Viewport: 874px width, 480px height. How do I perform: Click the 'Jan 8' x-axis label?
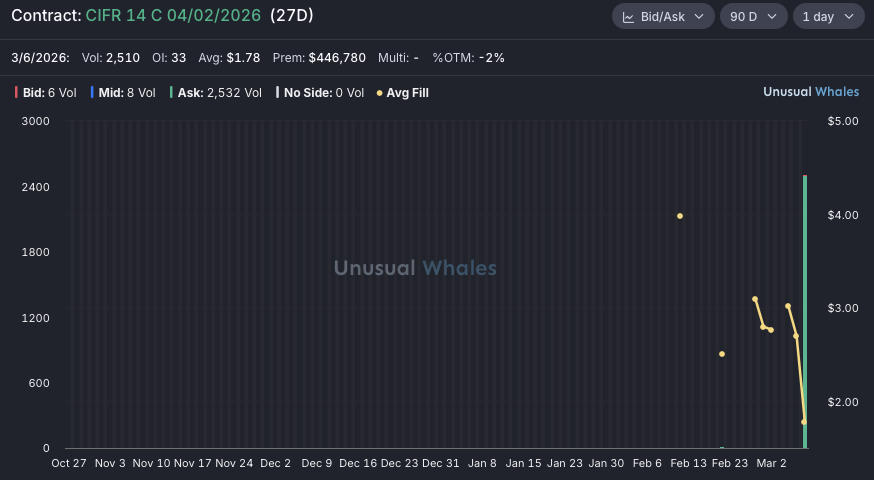point(482,463)
